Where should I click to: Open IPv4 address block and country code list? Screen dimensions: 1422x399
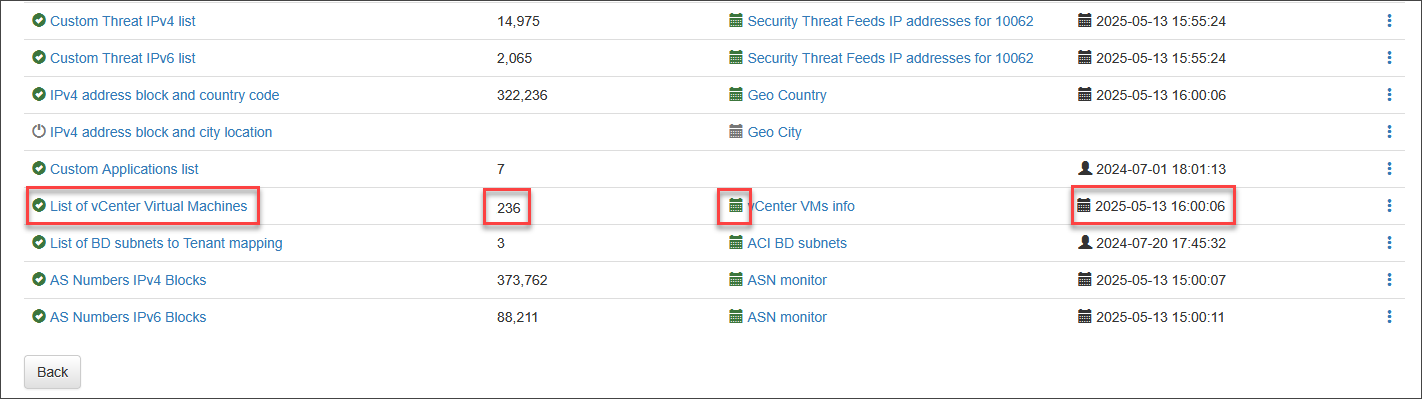pos(165,95)
